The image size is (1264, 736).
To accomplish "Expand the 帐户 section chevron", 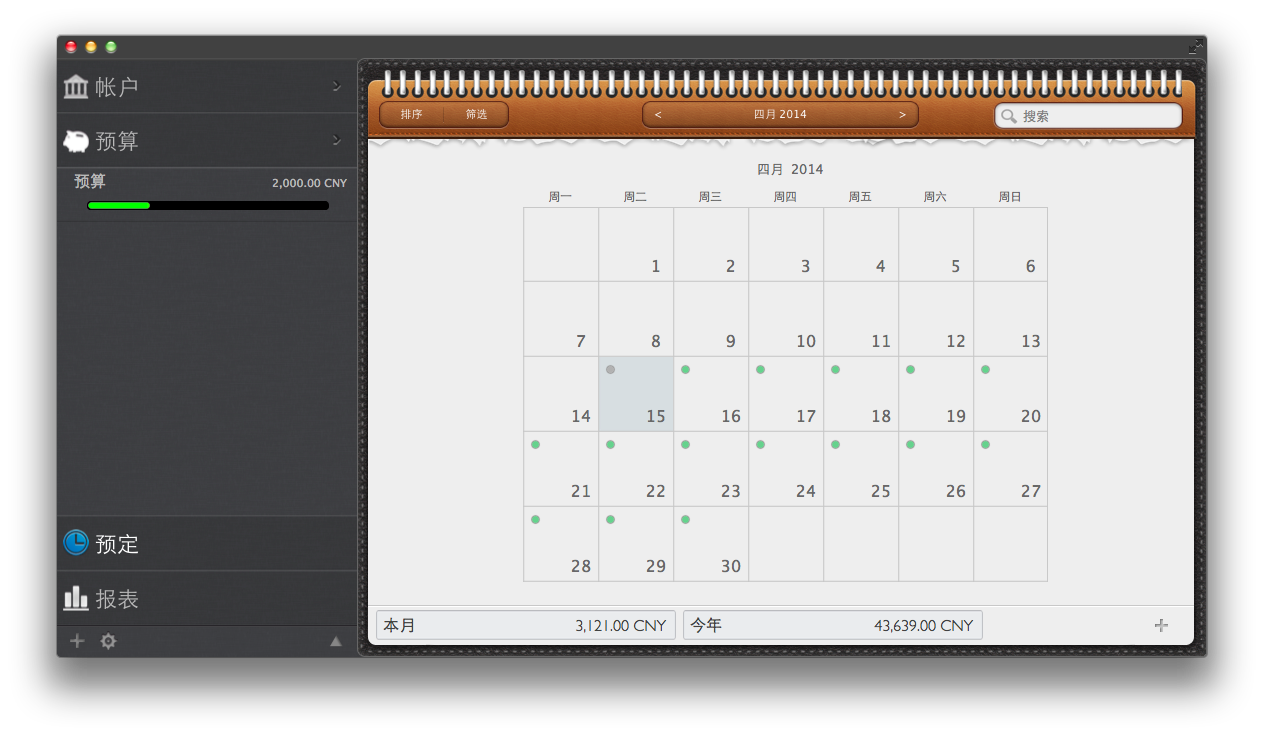I will (336, 86).
